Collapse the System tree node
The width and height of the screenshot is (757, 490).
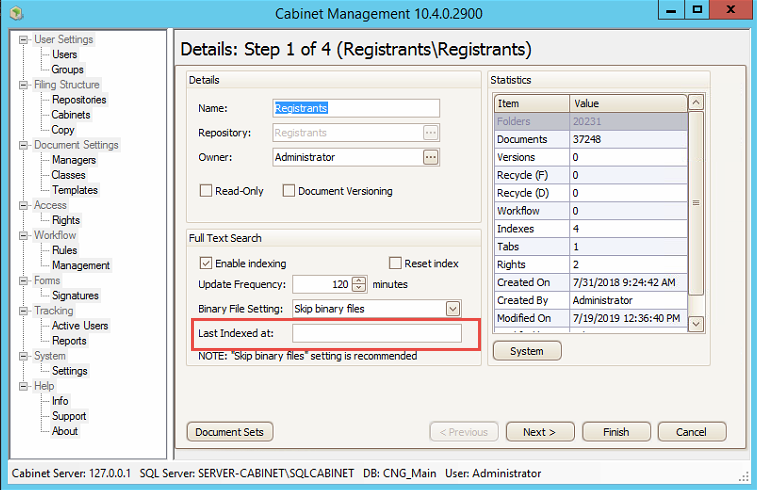23,356
